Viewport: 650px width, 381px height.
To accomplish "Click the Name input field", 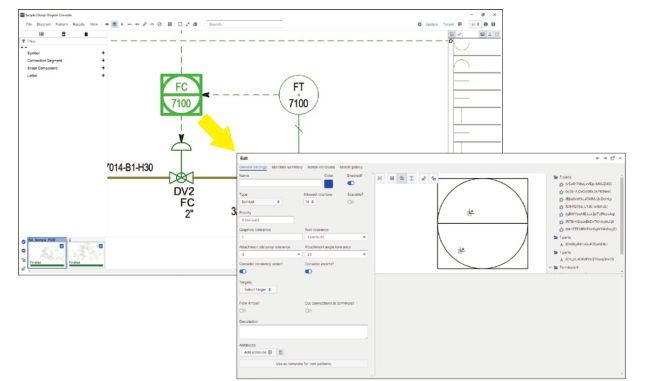I will (x=280, y=183).
